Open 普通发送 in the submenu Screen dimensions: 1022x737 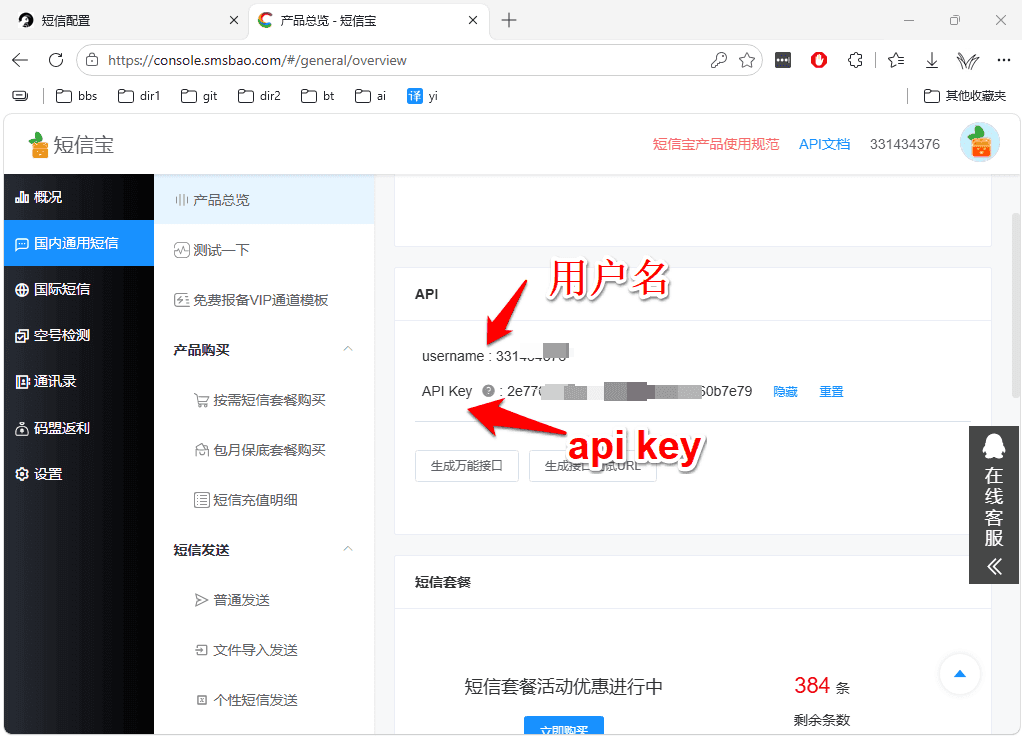click(264, 600)
